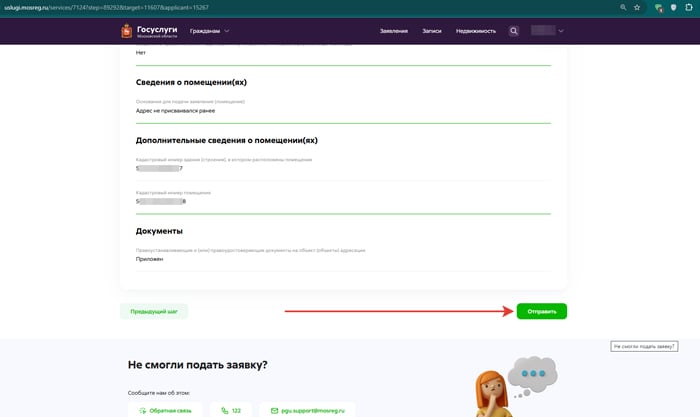Click the Сведения о помещении(ях) heading

(x=191, y=82)
